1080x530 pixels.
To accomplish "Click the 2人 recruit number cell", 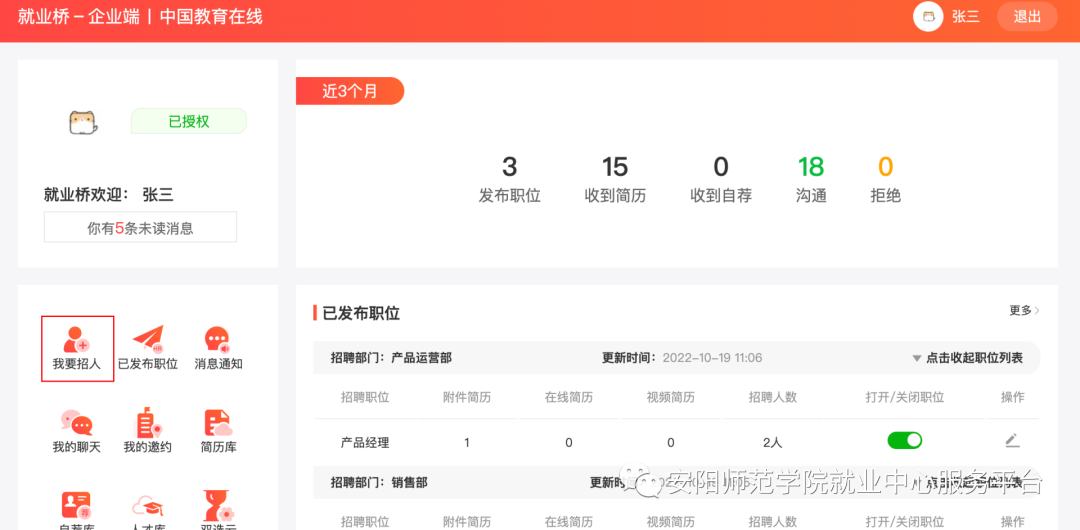I will tap(773, 443).
